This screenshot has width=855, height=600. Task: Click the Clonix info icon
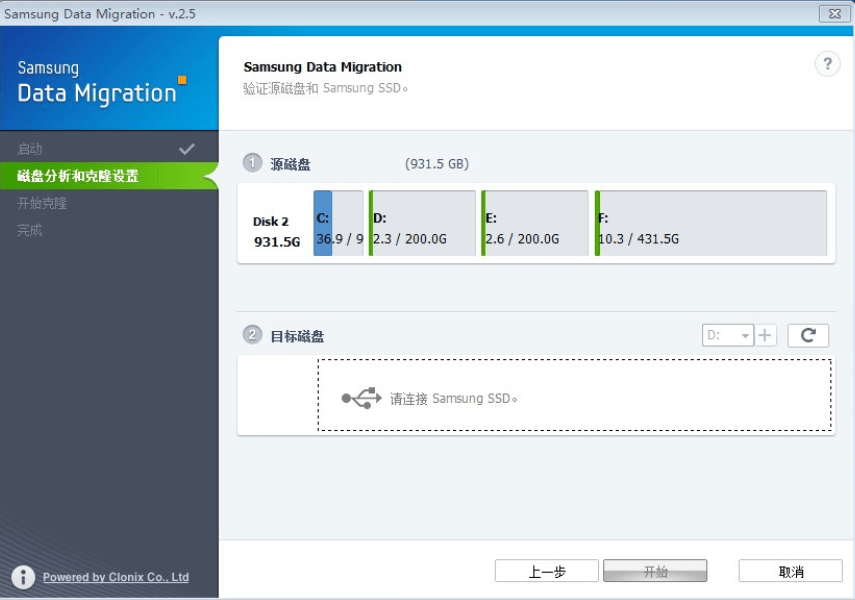click(23, 577)
